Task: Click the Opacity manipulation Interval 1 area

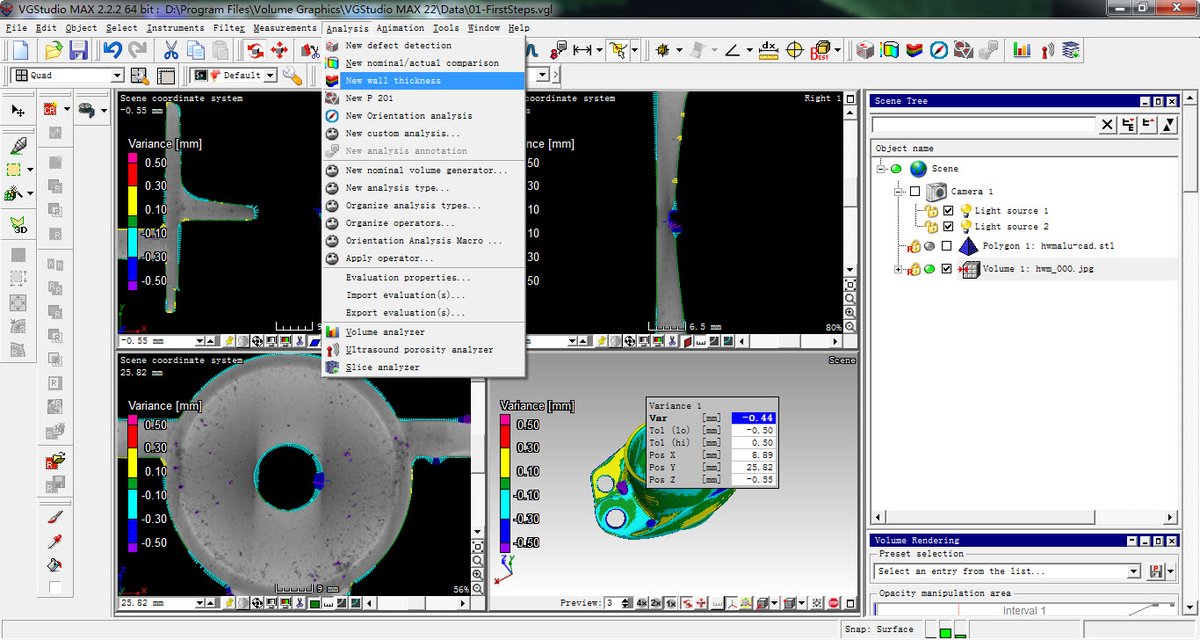Action: pos(1025,610)
